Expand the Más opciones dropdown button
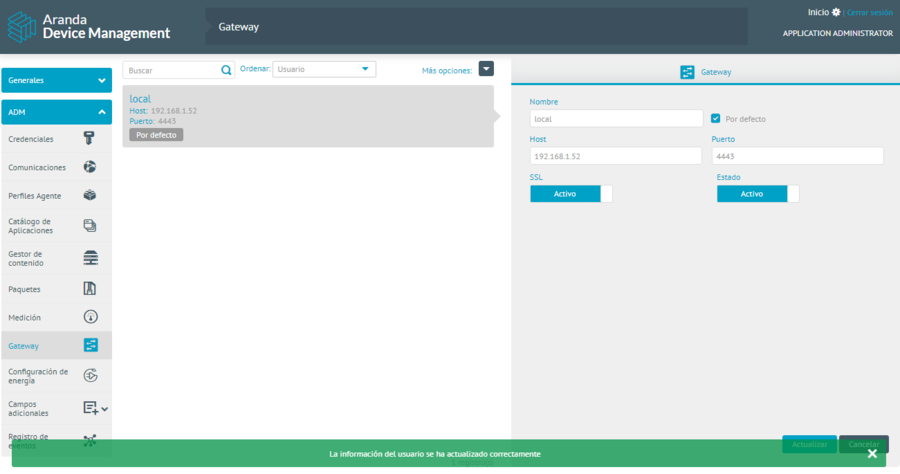Viewport: 900px width, 474px height. click(x=486, y=69)
